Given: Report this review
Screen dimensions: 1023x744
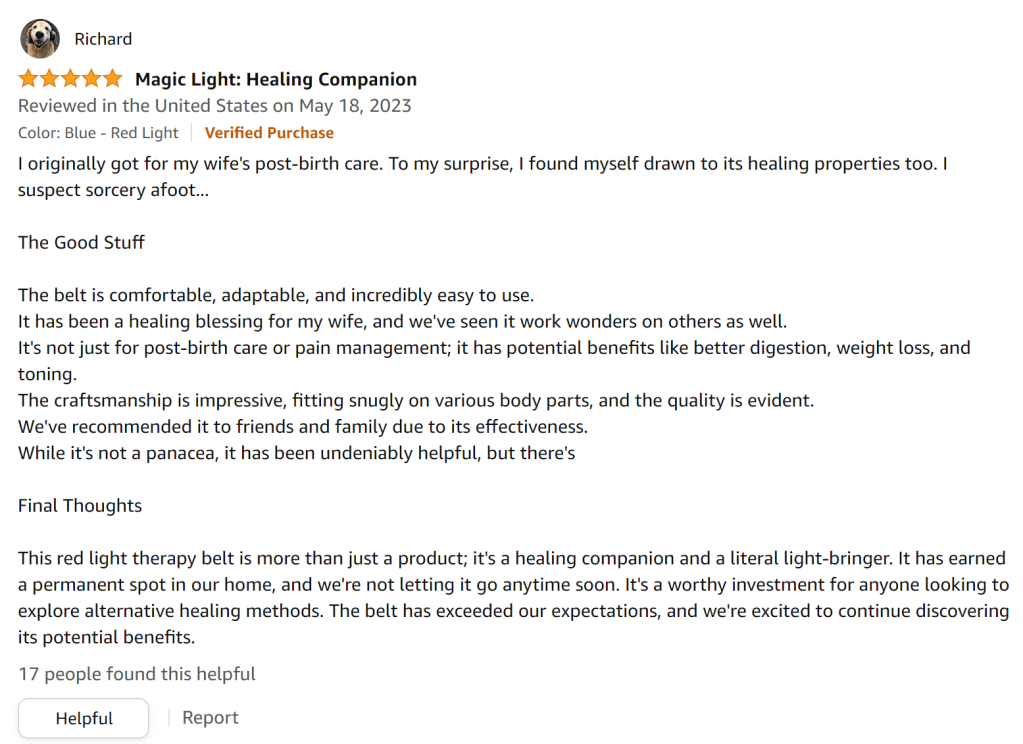Looking at the screenshot, I should coord(210,717).
